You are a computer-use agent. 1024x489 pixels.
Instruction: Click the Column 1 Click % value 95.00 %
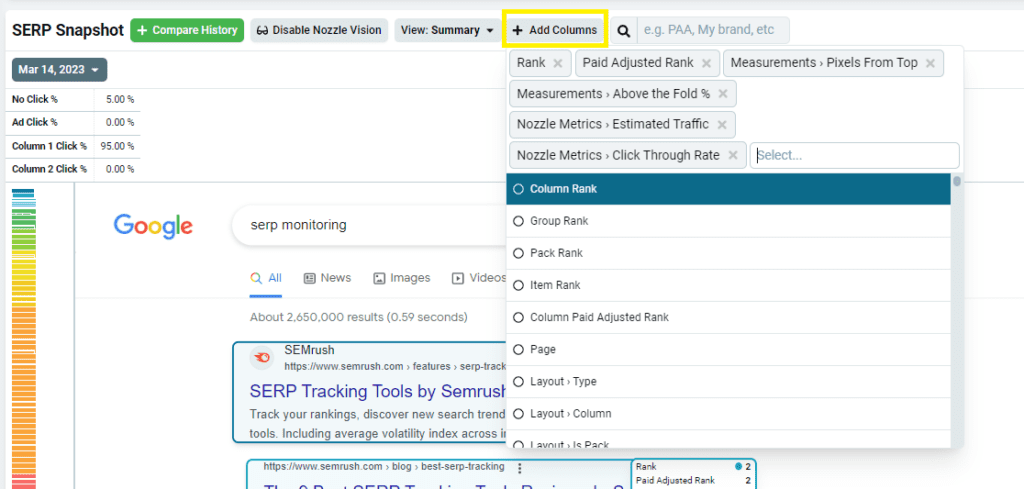(118, 146)
